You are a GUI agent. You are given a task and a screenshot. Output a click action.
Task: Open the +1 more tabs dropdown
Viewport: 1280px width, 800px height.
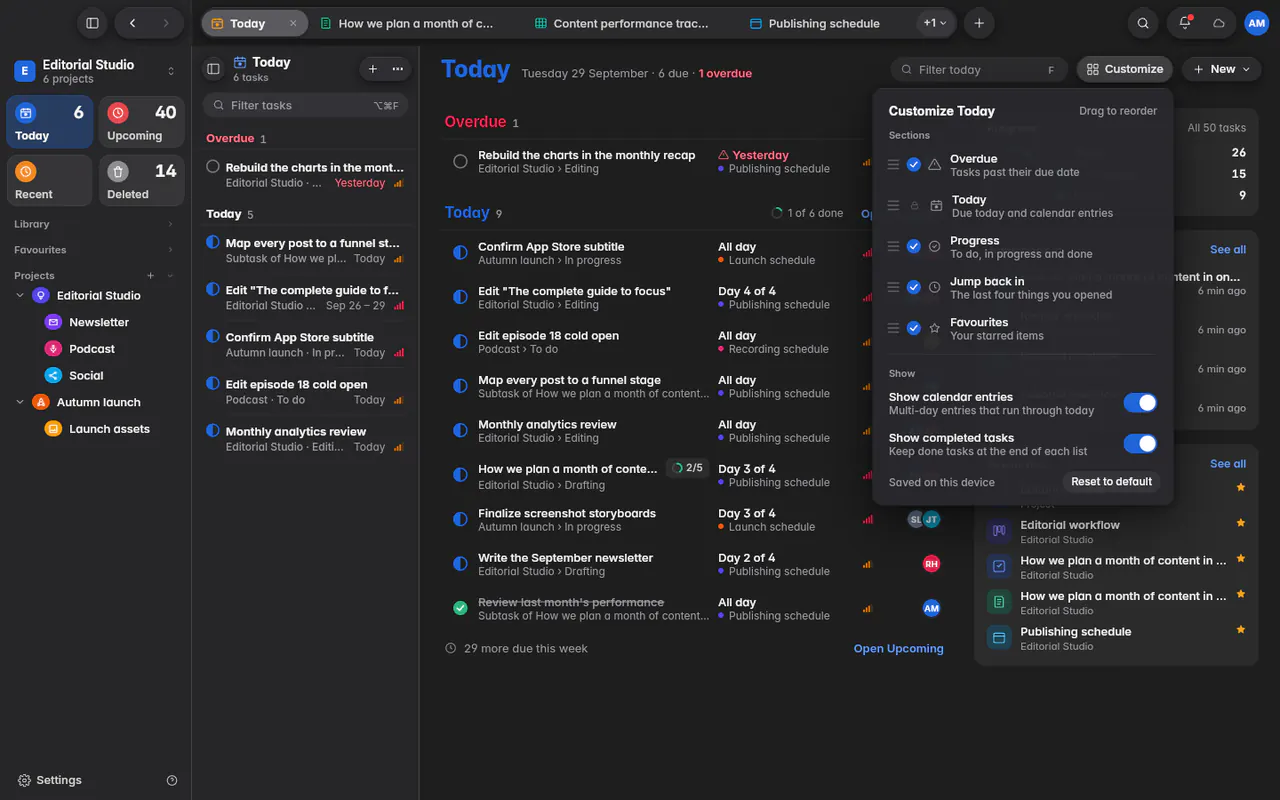coord(936,23)
